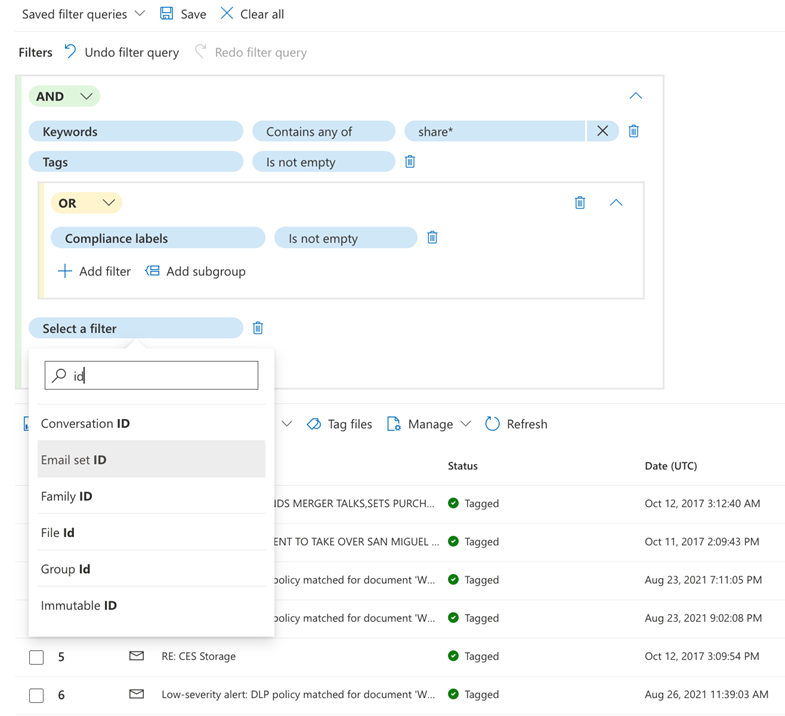
Task: Check the checkbox for row 6
Action: [37, 695]
